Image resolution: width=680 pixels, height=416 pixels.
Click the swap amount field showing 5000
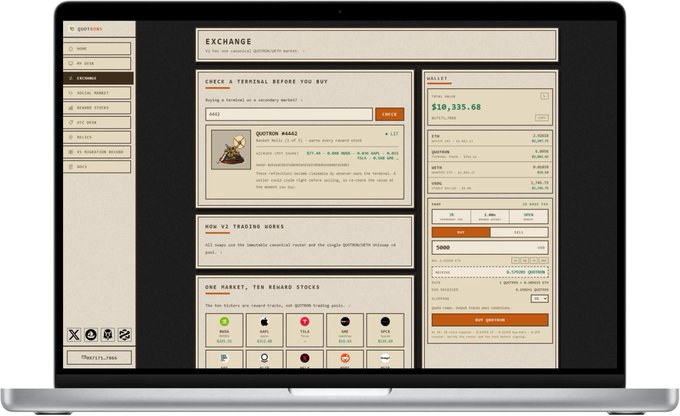tap(490, 248)
